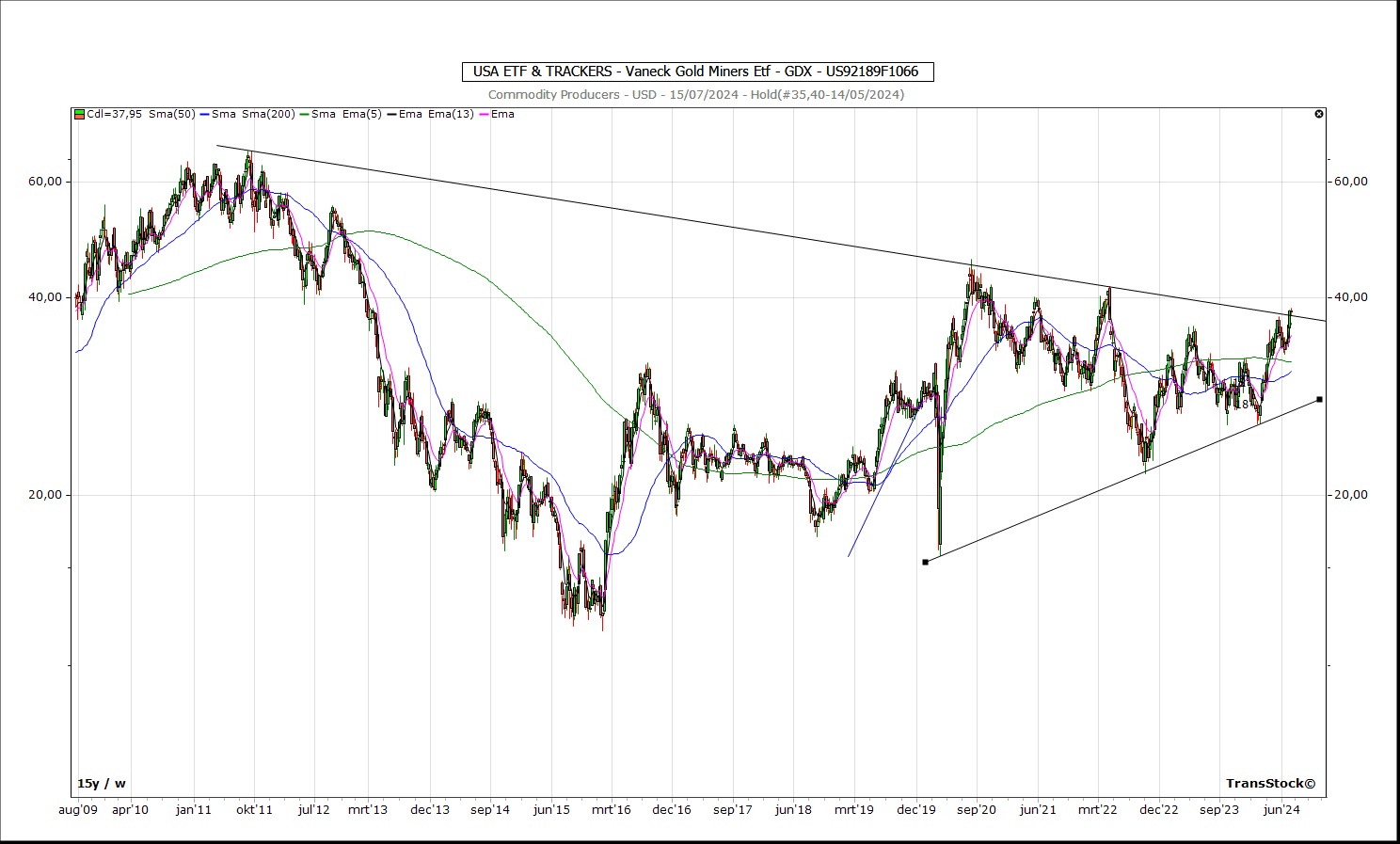Click the 'dec'22' date label
Viewport: 1400px width, 844px height.
(x=1159, y=809)
